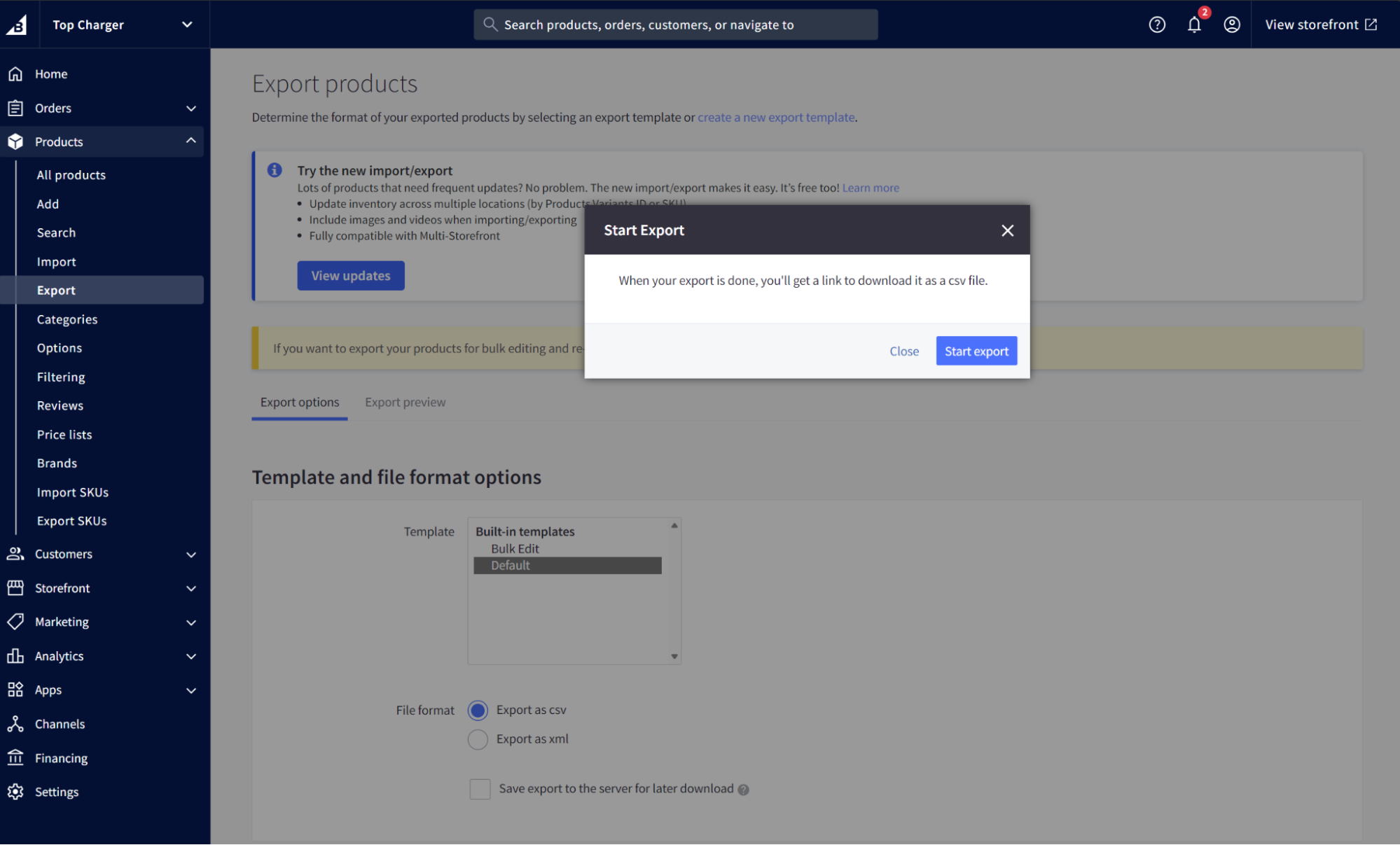This screenshot has width=1400, height=845.
Task: Enable Save export to the server checkbox
Action: (480, 788)
